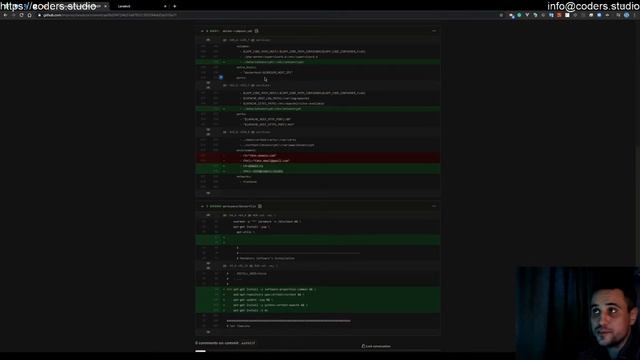The image size is (640, 360).
Task: Expand lines above first docker-compose.yml hunk
Action: [208, 40]
